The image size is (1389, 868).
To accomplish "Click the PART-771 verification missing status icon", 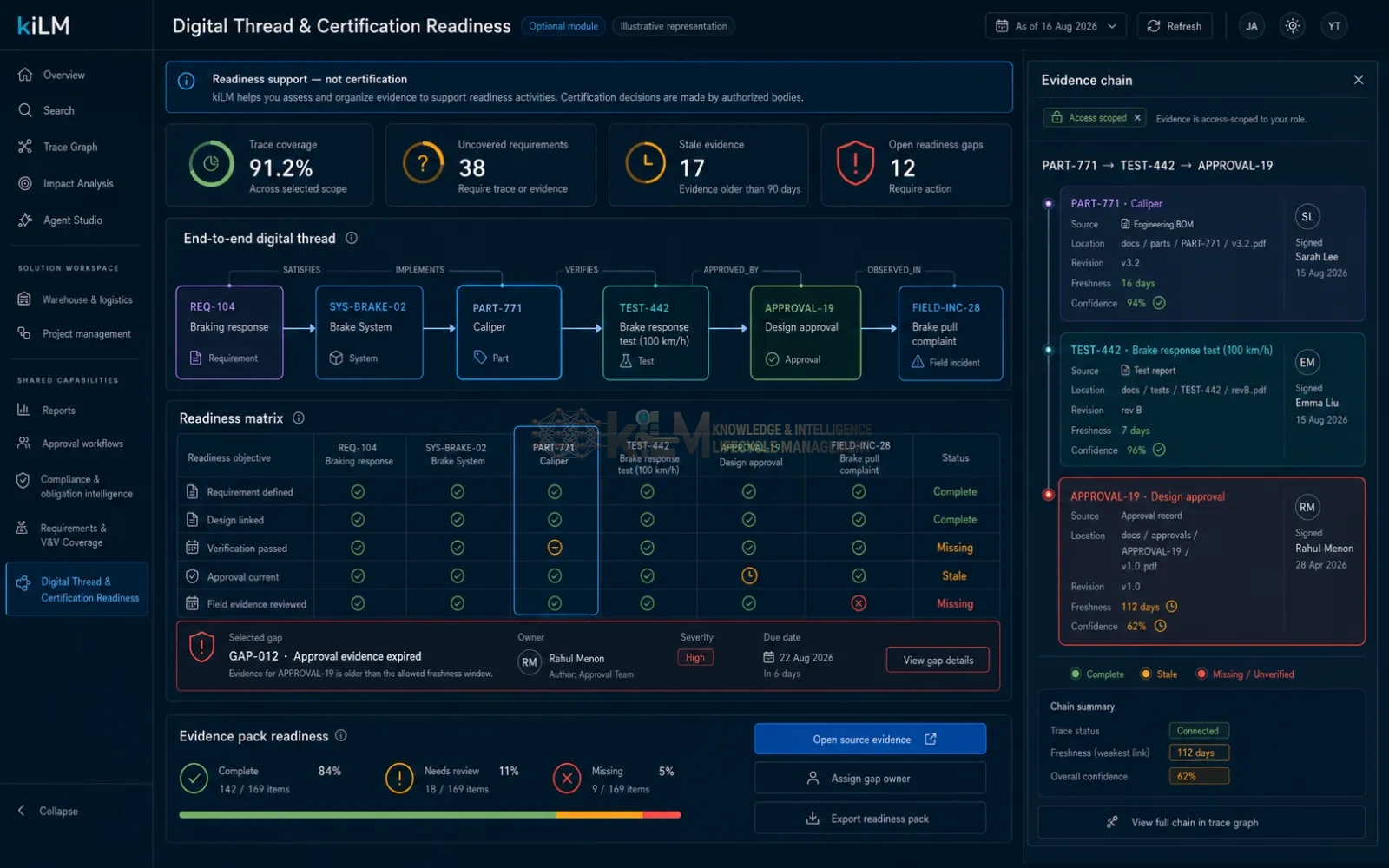I will click(555, 548).
